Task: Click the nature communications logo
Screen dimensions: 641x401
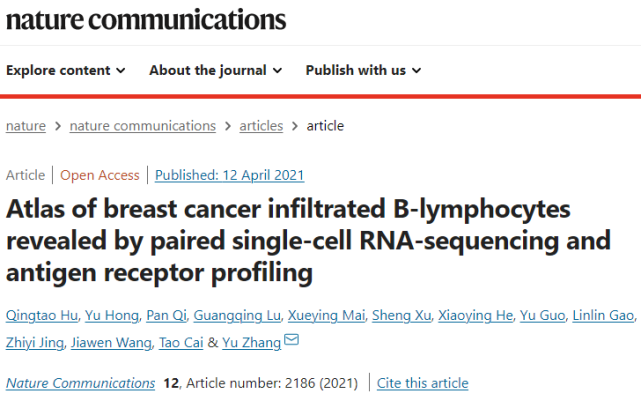Action: pyautogui.click(x=146, y=21)
